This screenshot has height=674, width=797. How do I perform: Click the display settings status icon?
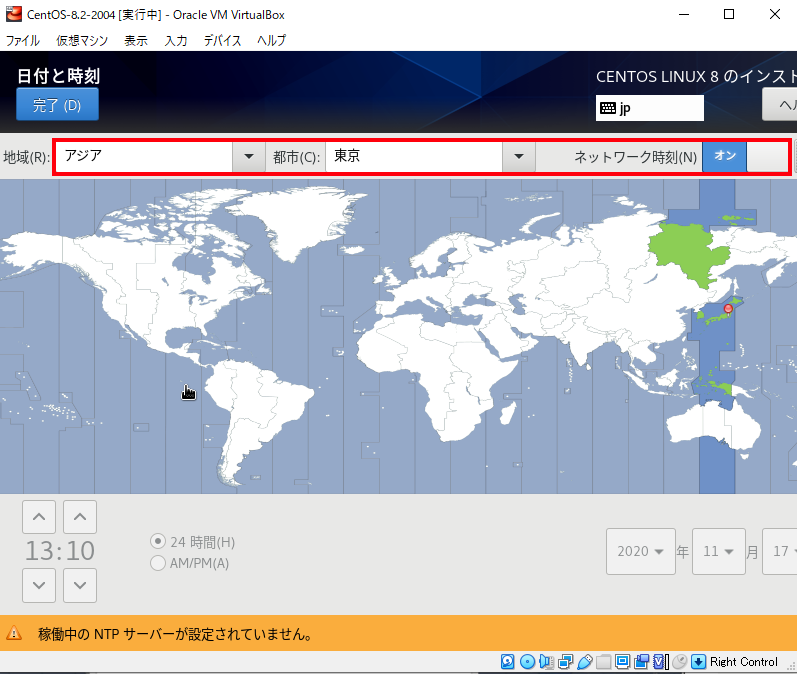click(622, 661)
